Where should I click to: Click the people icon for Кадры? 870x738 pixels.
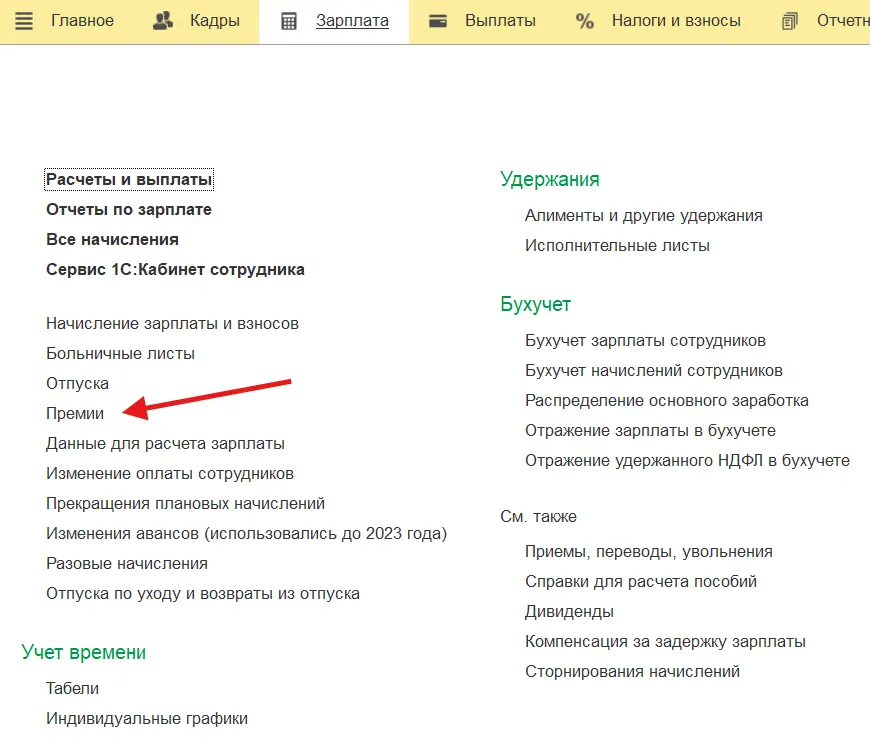click(163, 21)
